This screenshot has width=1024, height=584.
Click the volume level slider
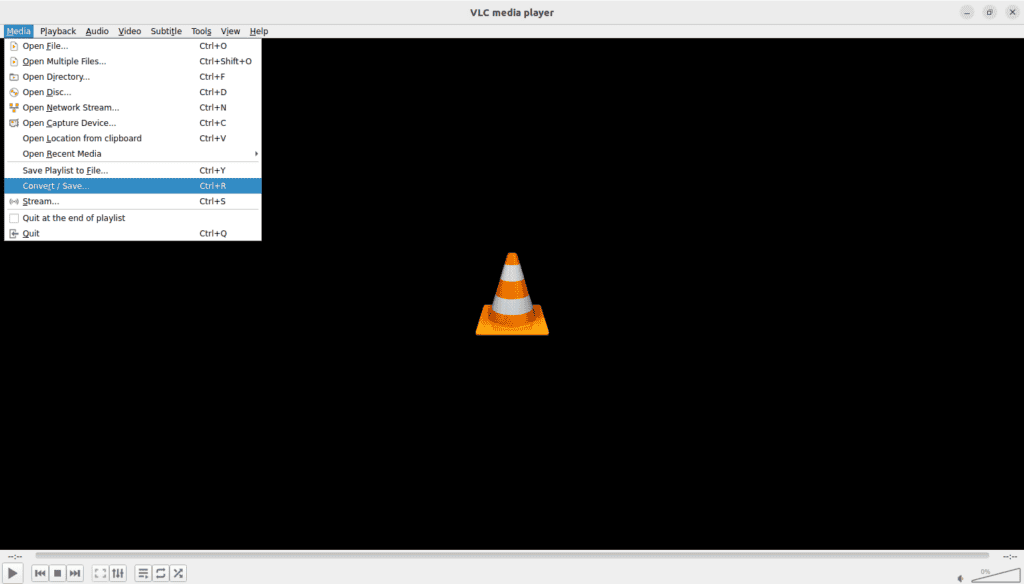[x=995, y=575]
